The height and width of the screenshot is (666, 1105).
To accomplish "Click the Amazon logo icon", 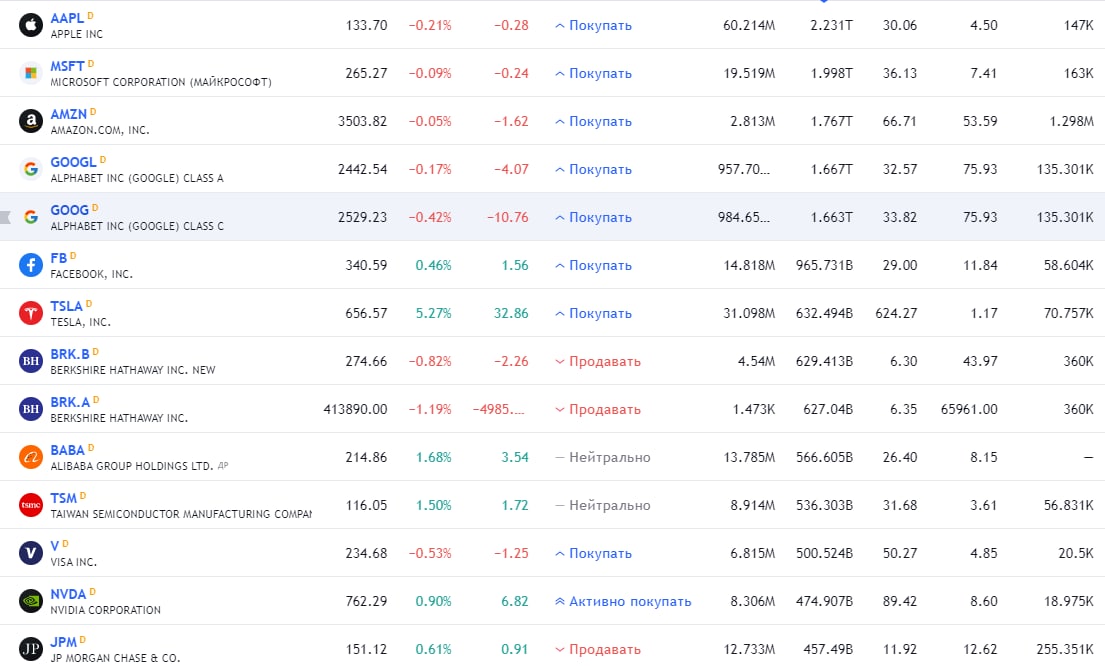I will coord(30,121).
